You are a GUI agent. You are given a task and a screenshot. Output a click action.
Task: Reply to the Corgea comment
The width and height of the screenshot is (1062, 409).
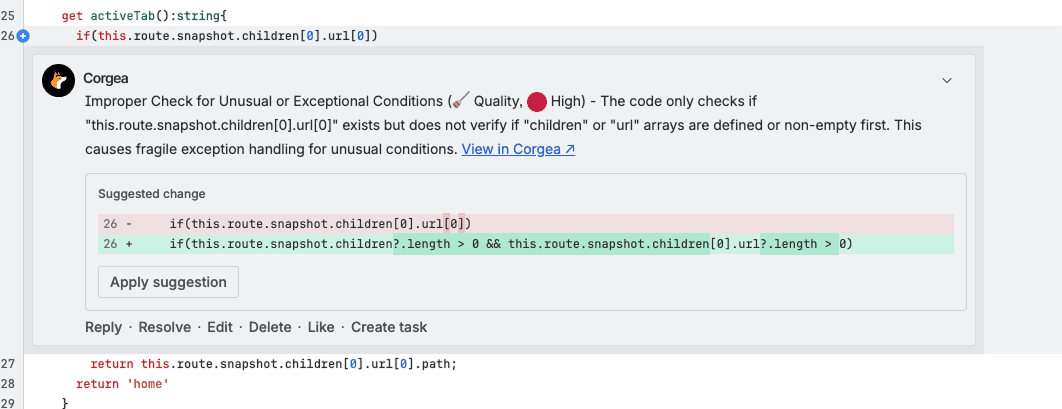[x=103, y=327]
